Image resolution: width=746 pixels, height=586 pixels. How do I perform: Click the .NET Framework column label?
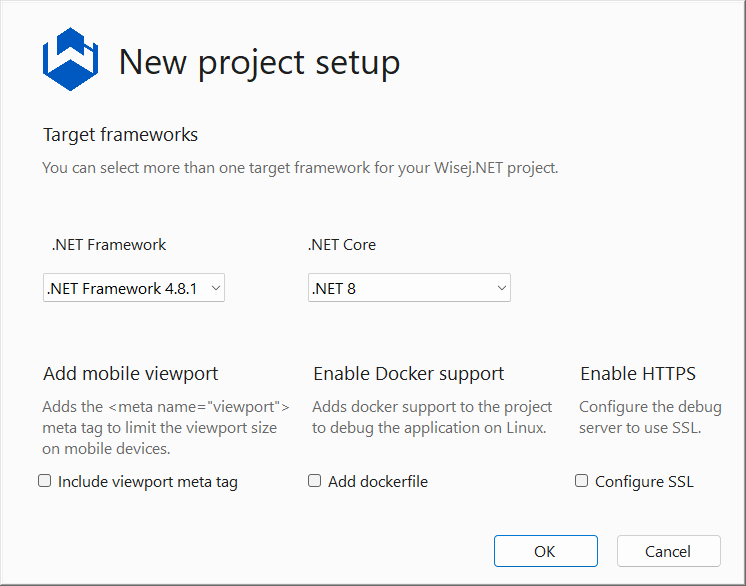(109, 245)
